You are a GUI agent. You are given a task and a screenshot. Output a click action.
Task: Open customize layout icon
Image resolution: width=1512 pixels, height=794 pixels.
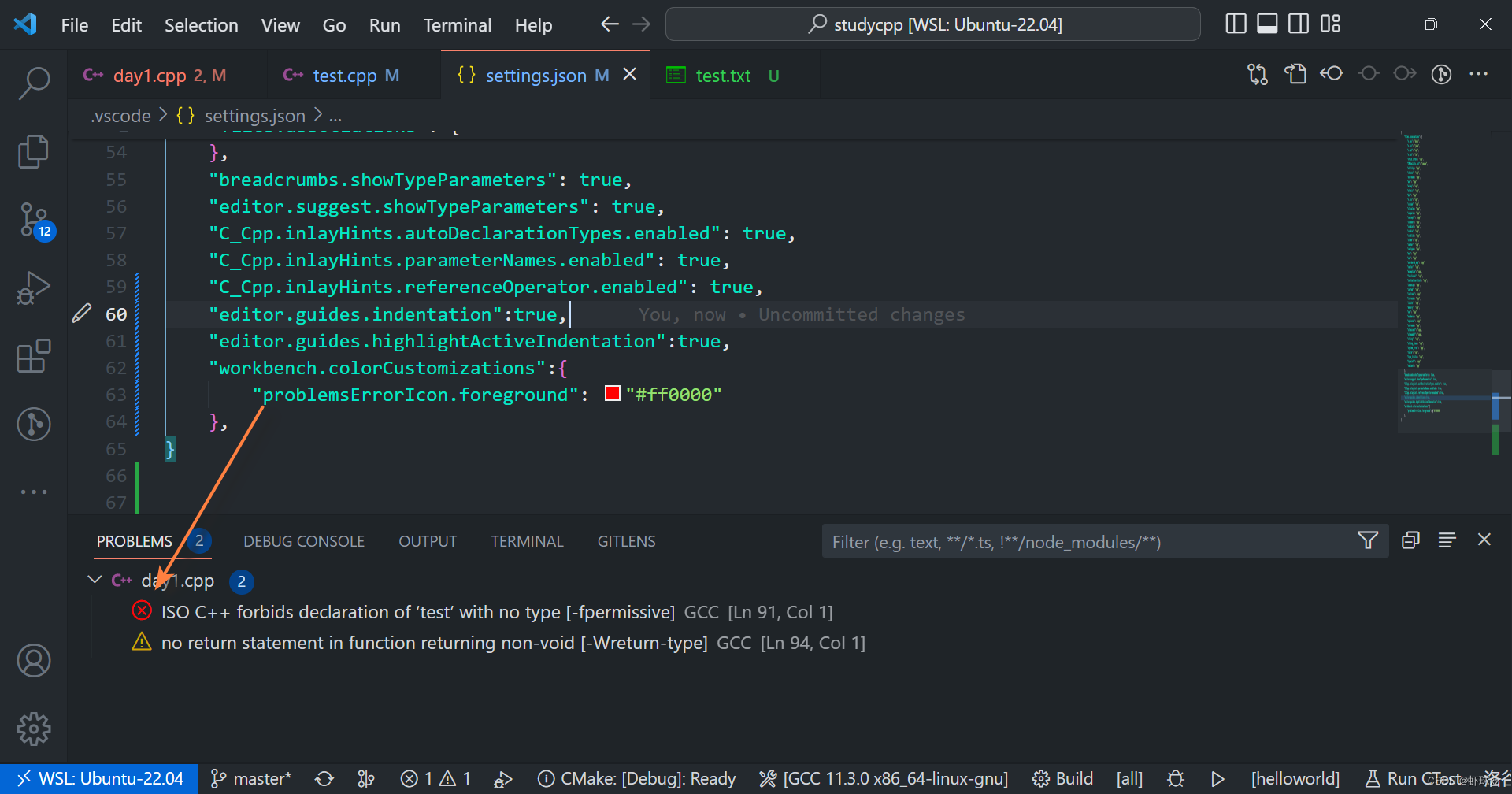point(1330,24)
